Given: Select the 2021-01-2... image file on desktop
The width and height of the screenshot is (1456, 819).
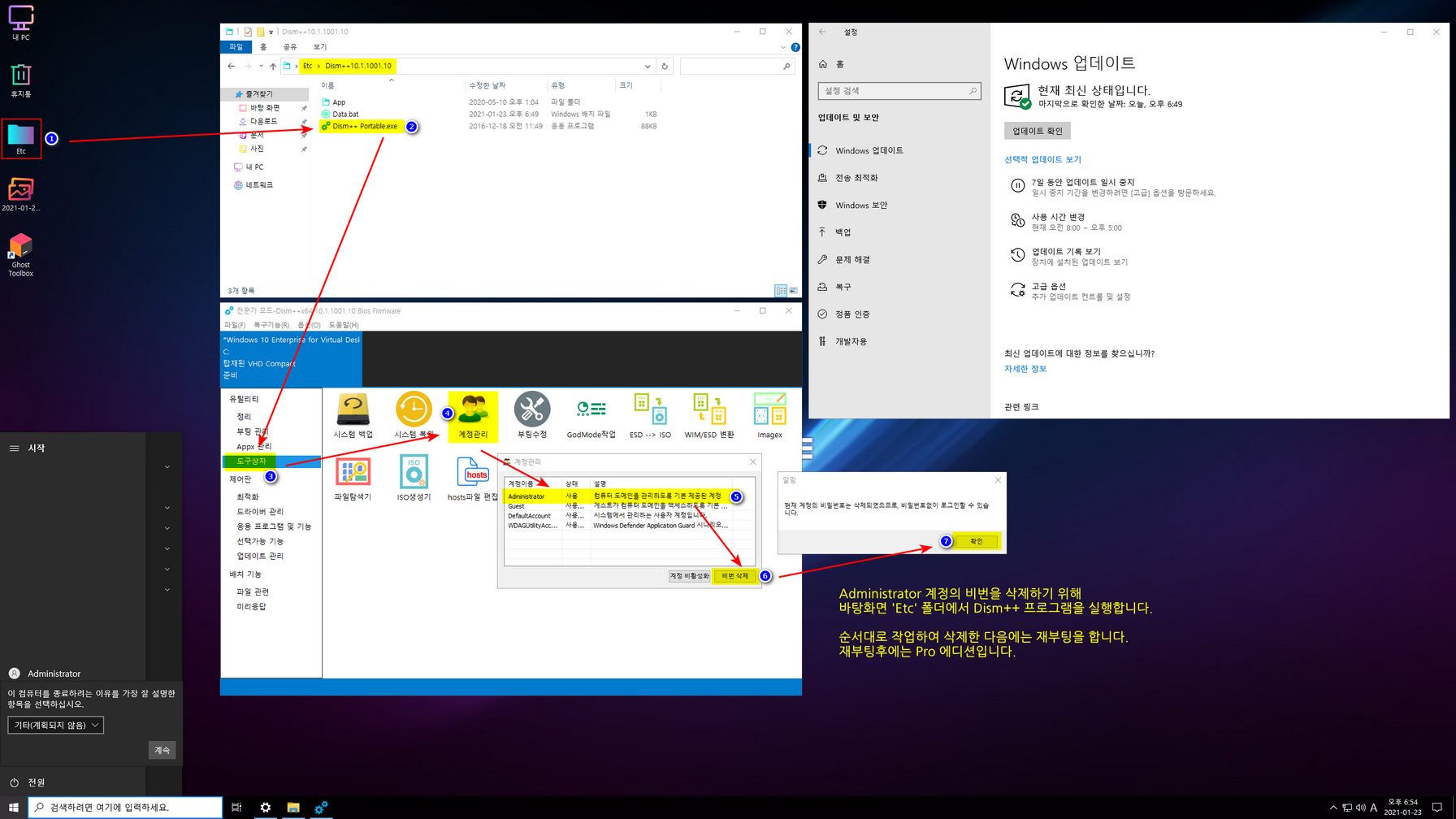Looking at the screenshot, I should tap(21, 195).
